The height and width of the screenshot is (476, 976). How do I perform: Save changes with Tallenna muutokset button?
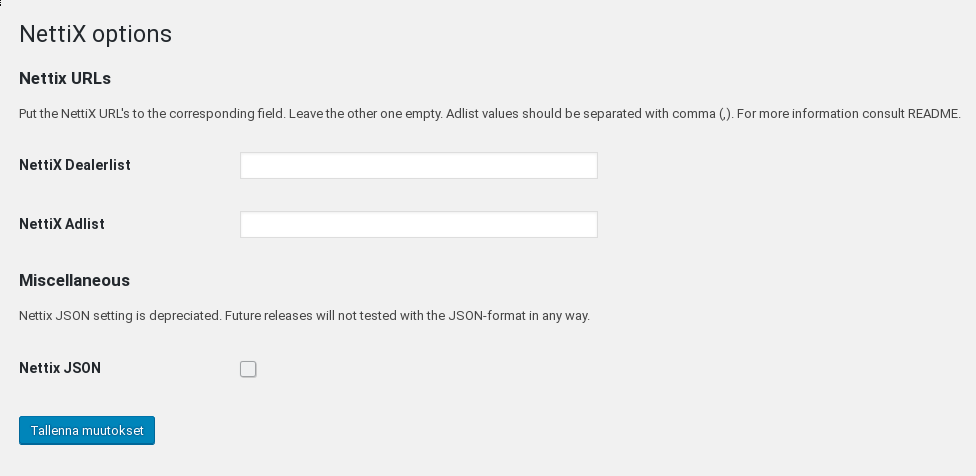pos(87,431)
